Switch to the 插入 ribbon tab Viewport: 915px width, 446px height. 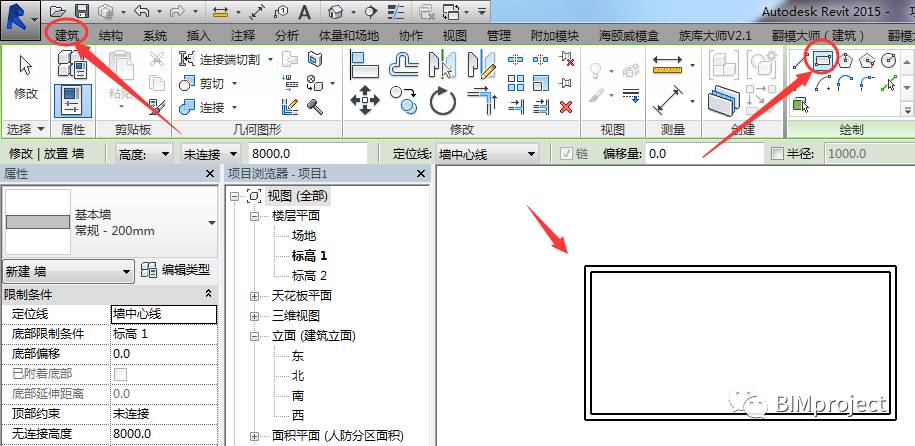(x=198, y=36)
